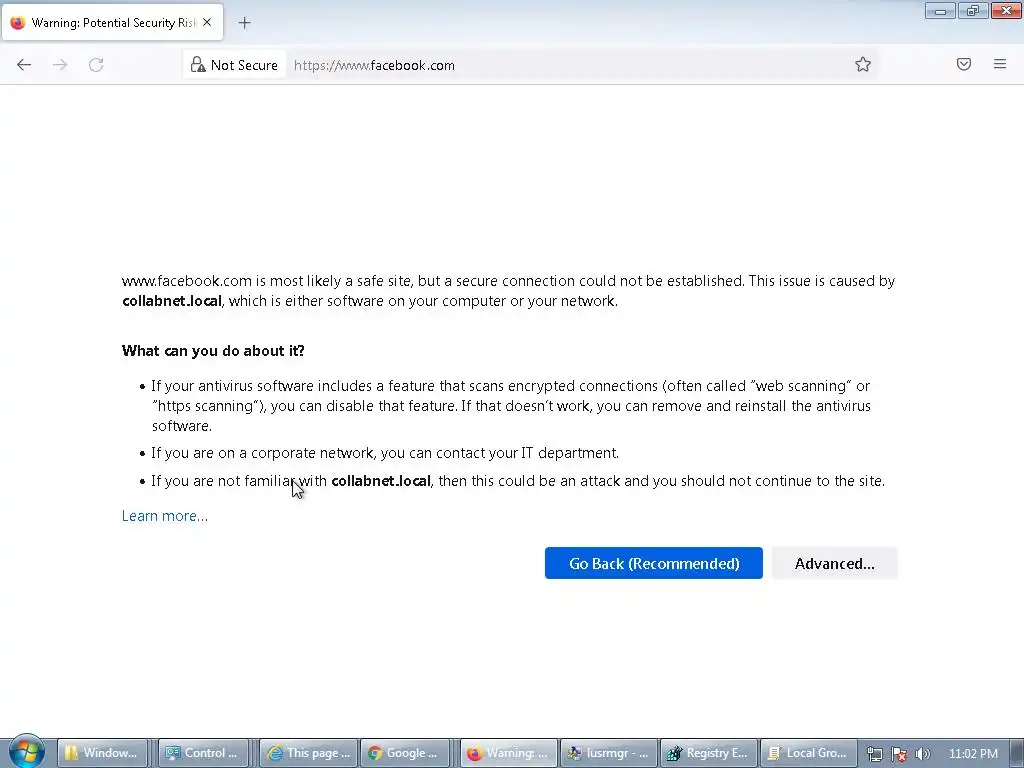Click the network tray icon
The image size is (1024, 768).
[874, 754]
